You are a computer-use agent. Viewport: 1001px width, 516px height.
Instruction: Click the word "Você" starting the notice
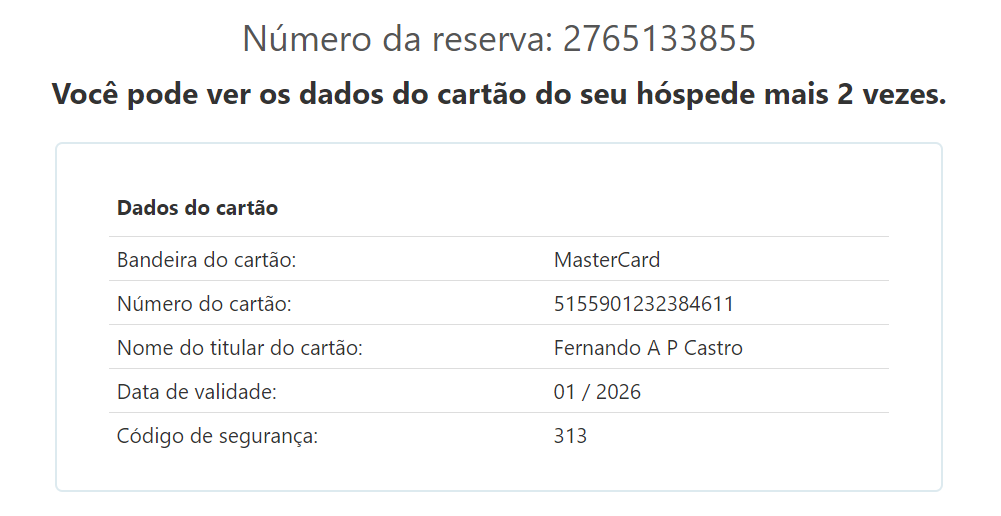click(x=86, y=95)
